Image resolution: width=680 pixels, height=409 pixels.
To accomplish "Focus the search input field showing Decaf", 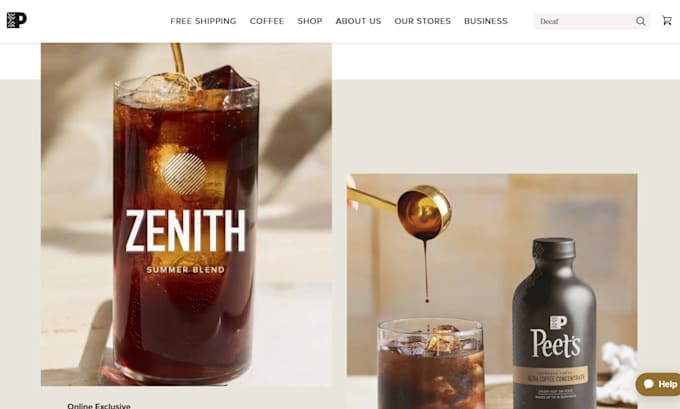I will (x=584, y=21).
